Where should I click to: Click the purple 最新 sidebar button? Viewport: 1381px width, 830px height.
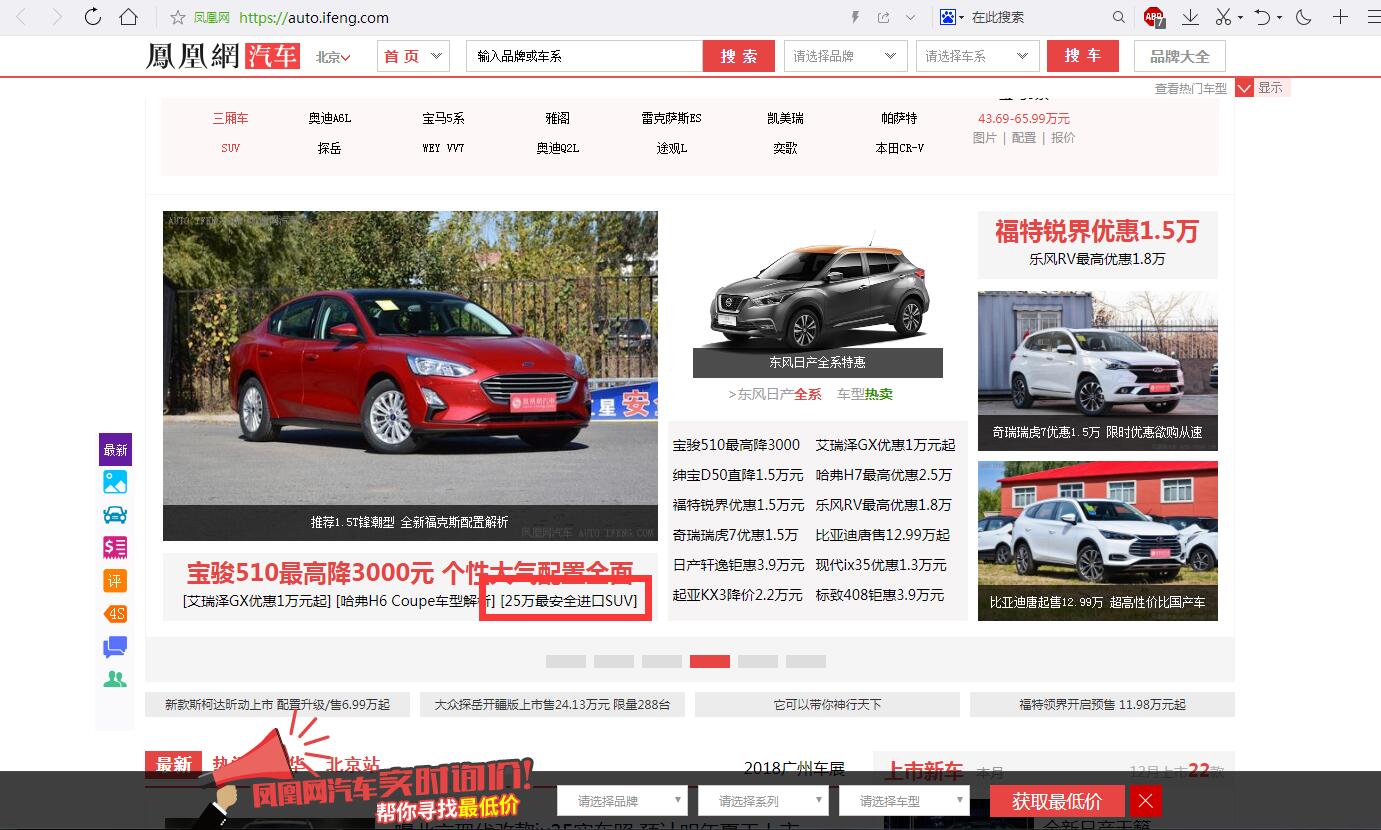115,450
